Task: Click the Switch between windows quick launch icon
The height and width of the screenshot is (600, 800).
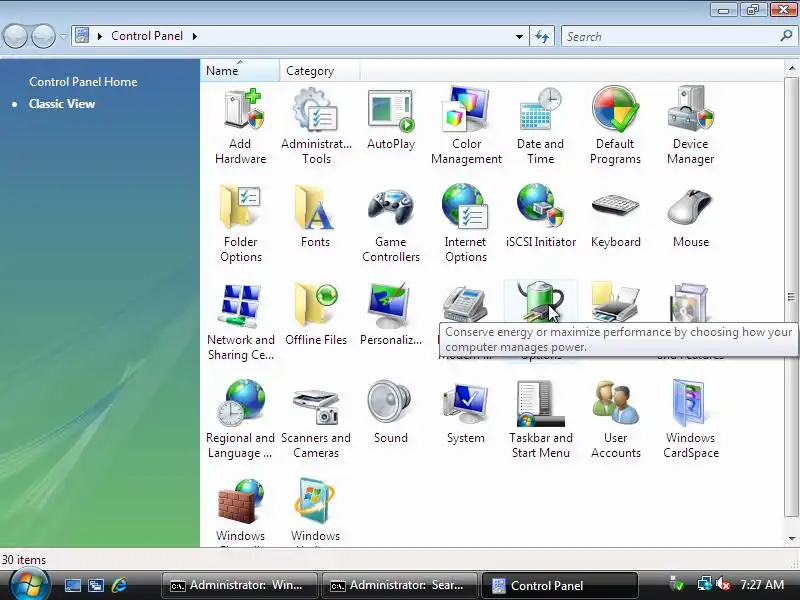Action: (x=96, y=585)
